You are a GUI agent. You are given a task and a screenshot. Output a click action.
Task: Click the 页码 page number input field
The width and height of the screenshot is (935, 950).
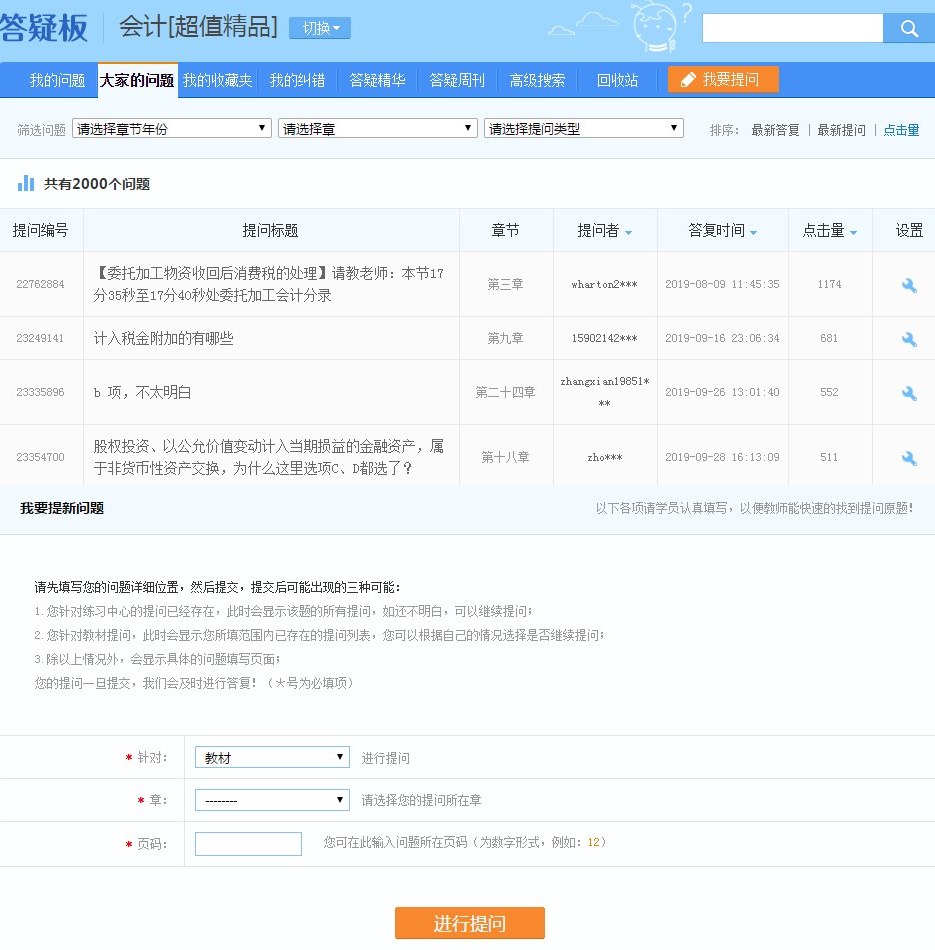point(248,843)
